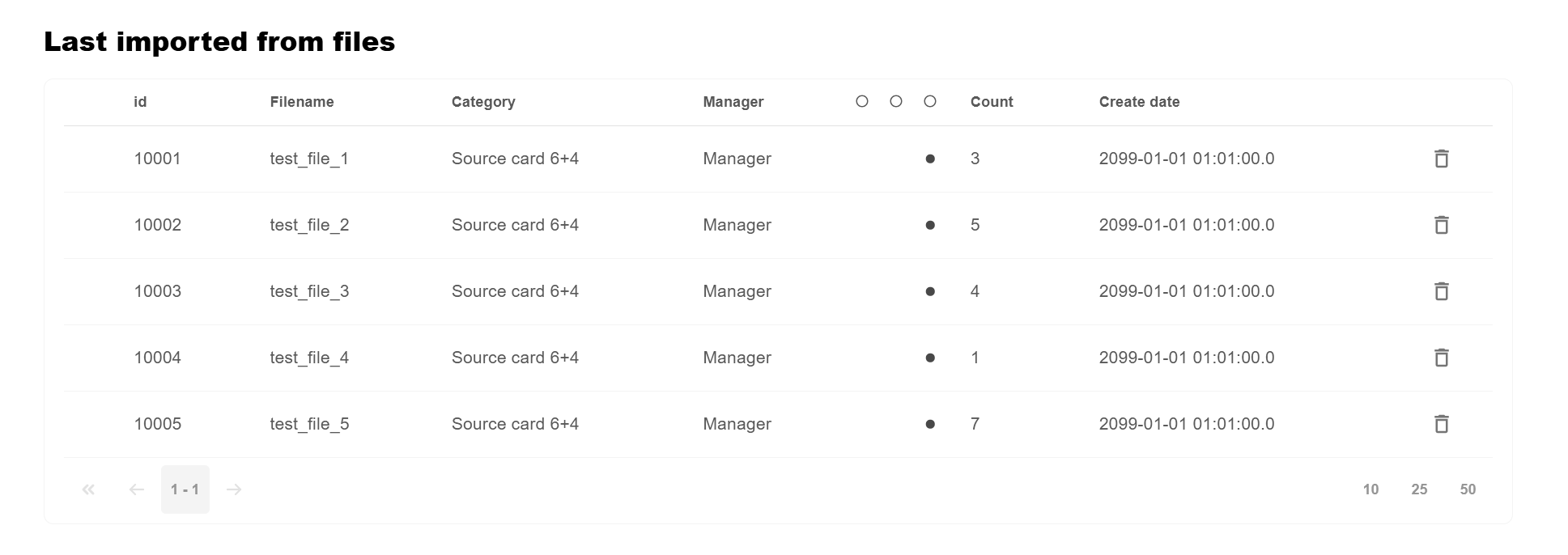This screenshot has width=1568, height=555.
Task: Delete the test_file_4 import
Action: coord(1441,358)
